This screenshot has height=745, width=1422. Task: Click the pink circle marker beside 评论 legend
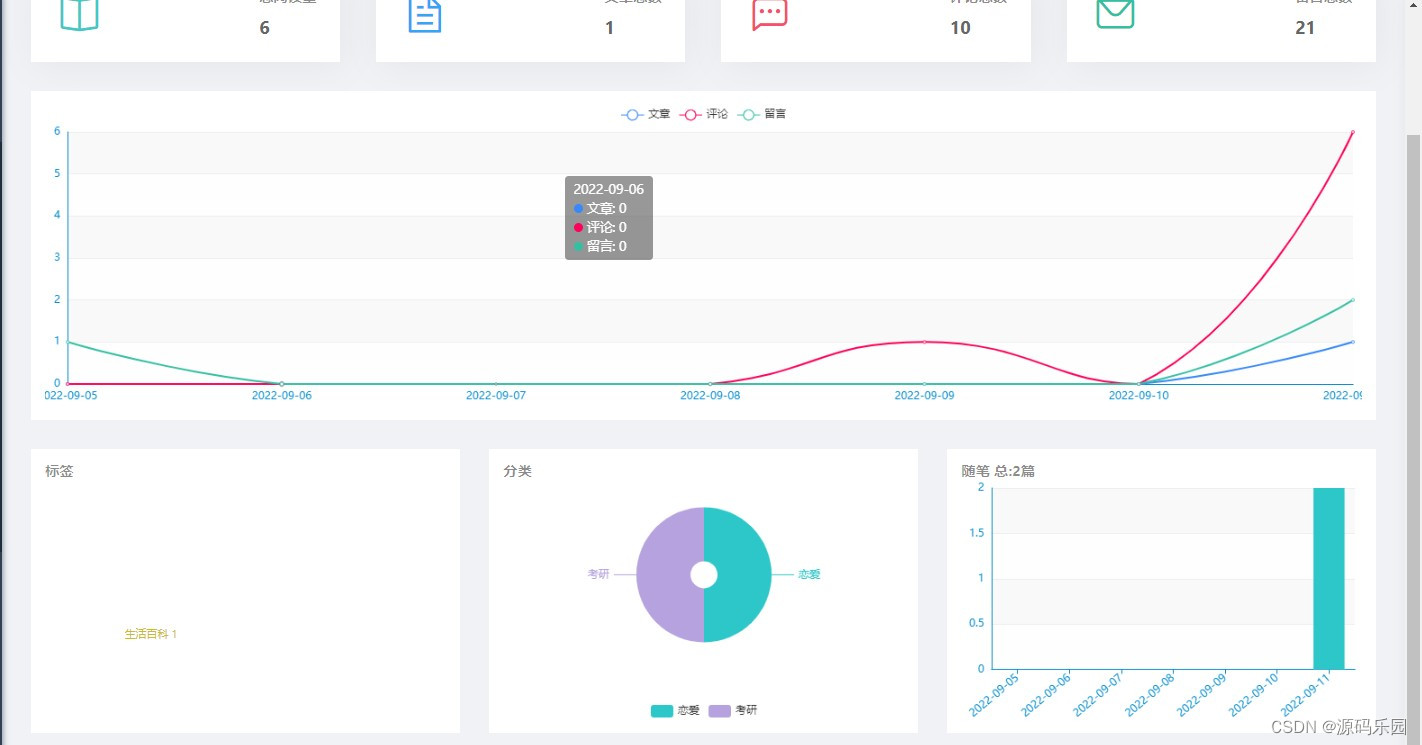[690, 114]
